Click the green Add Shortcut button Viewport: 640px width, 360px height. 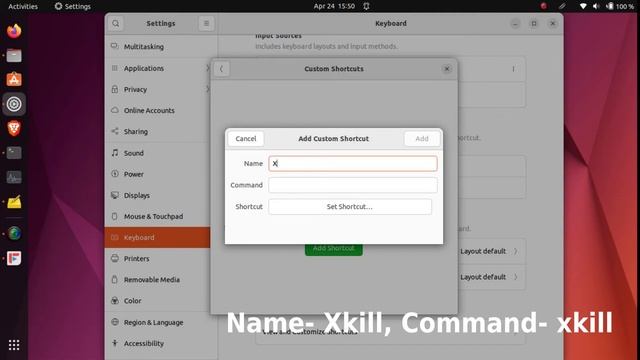point(333,249)
